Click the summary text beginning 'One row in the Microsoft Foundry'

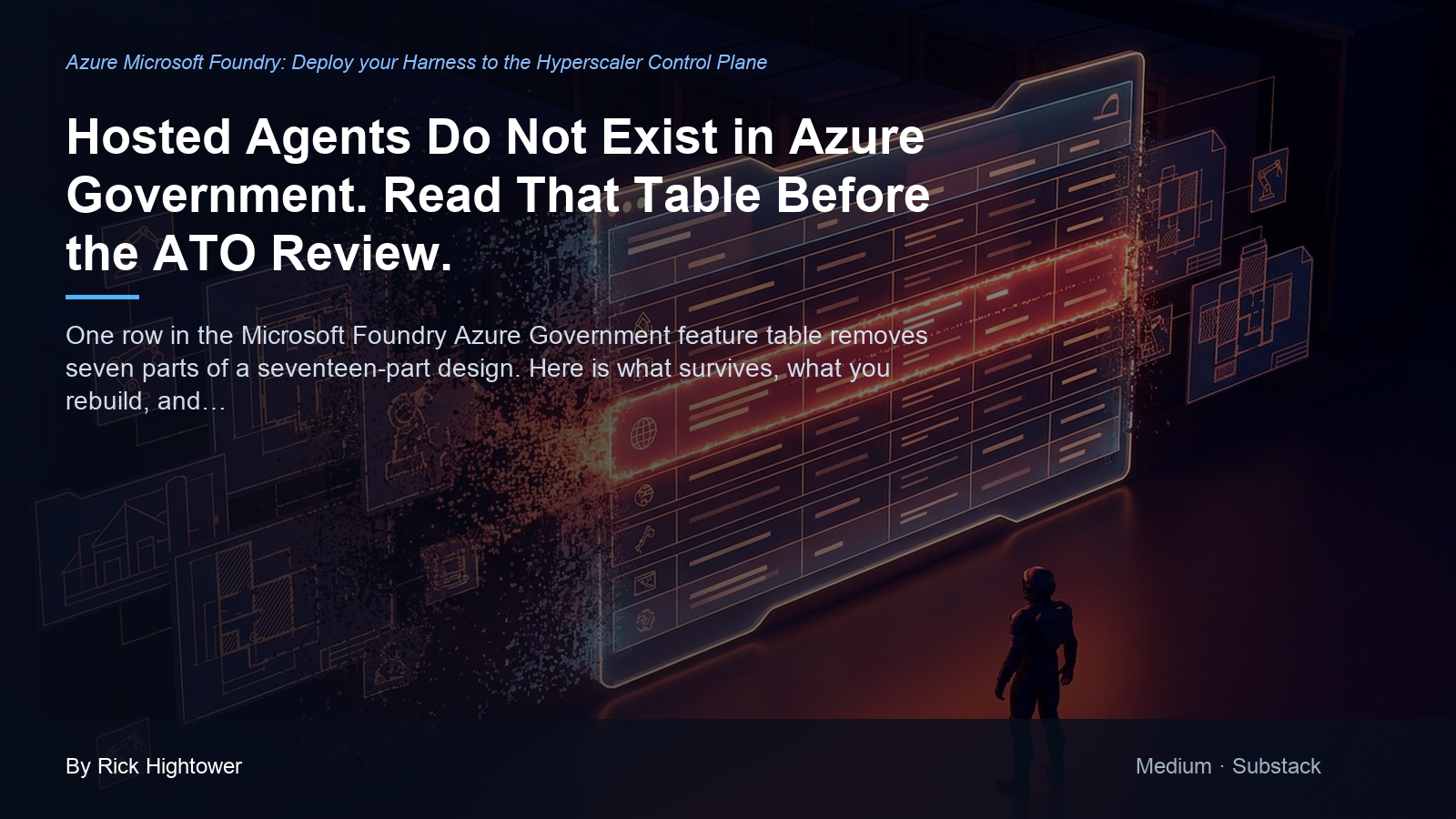[x=497, y=368]
